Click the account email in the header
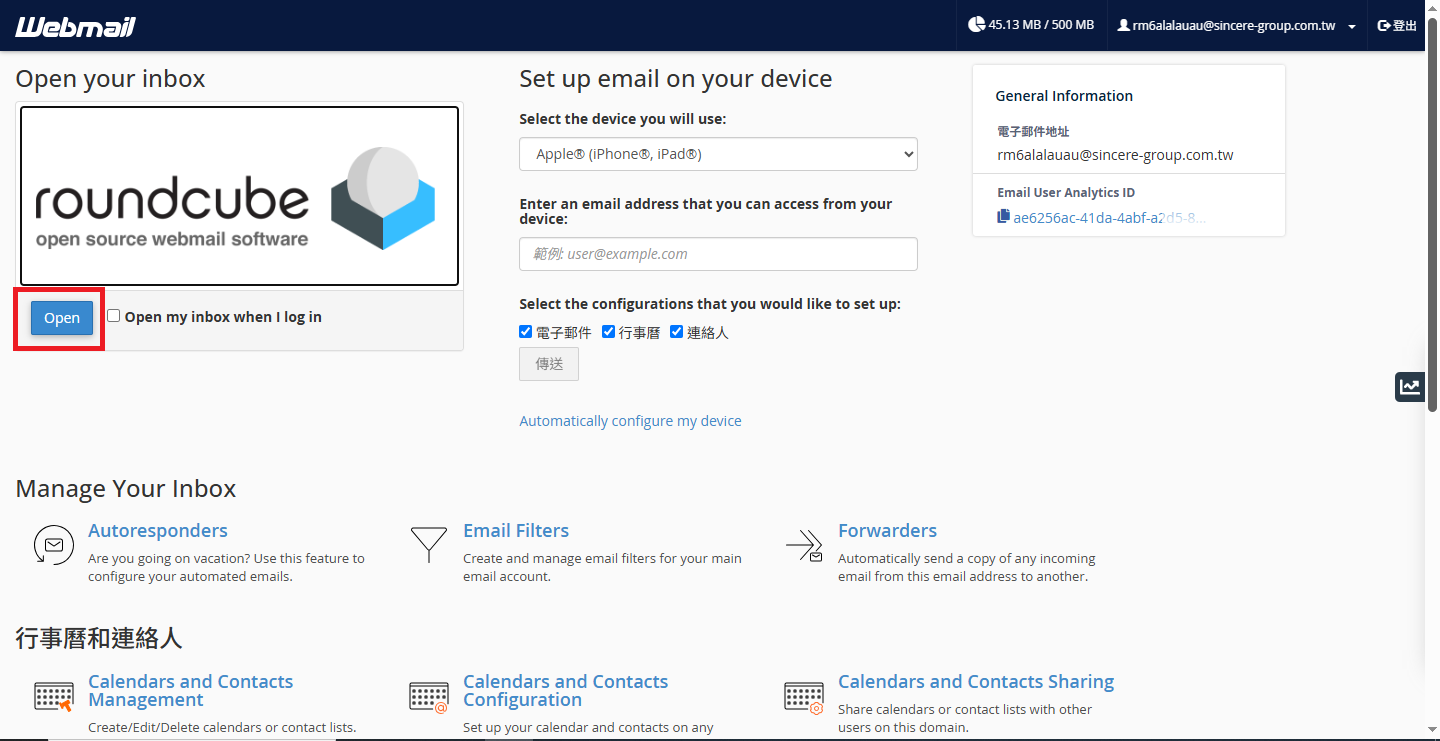This screenshot has height=741, width=1440. click(x=1234, y=26)
